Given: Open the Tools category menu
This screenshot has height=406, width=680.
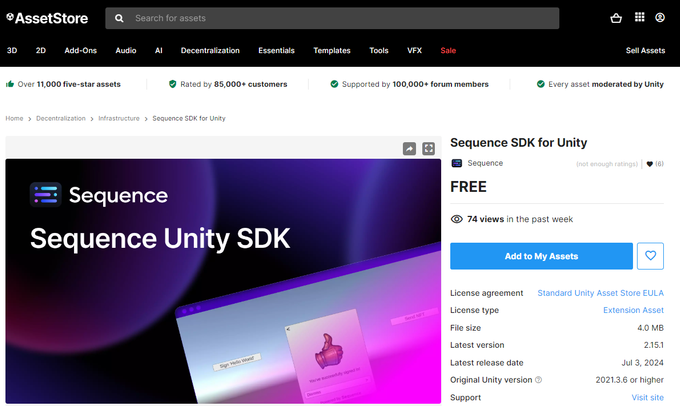Looking at the screenshot, I should tap(379, 50).
